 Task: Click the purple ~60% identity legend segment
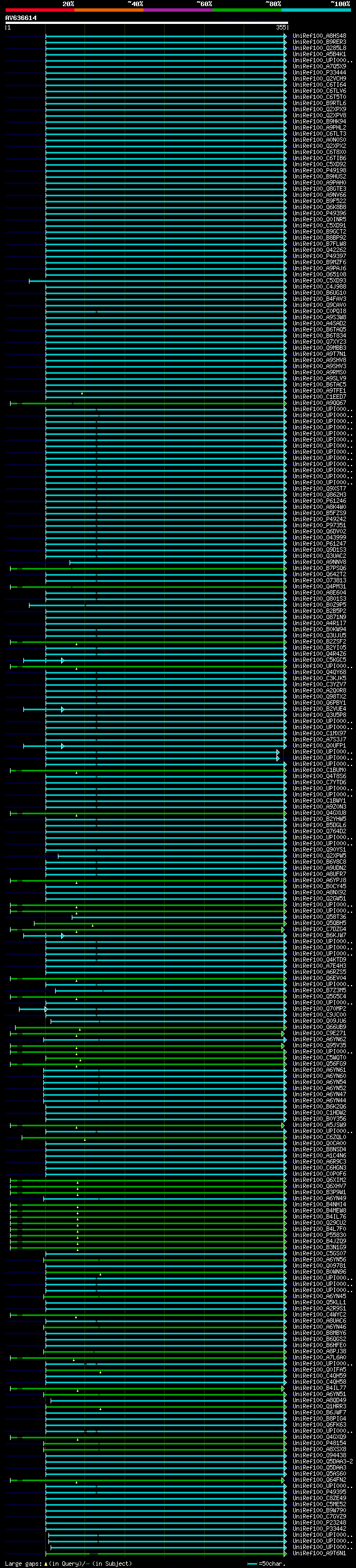point(179,10)
